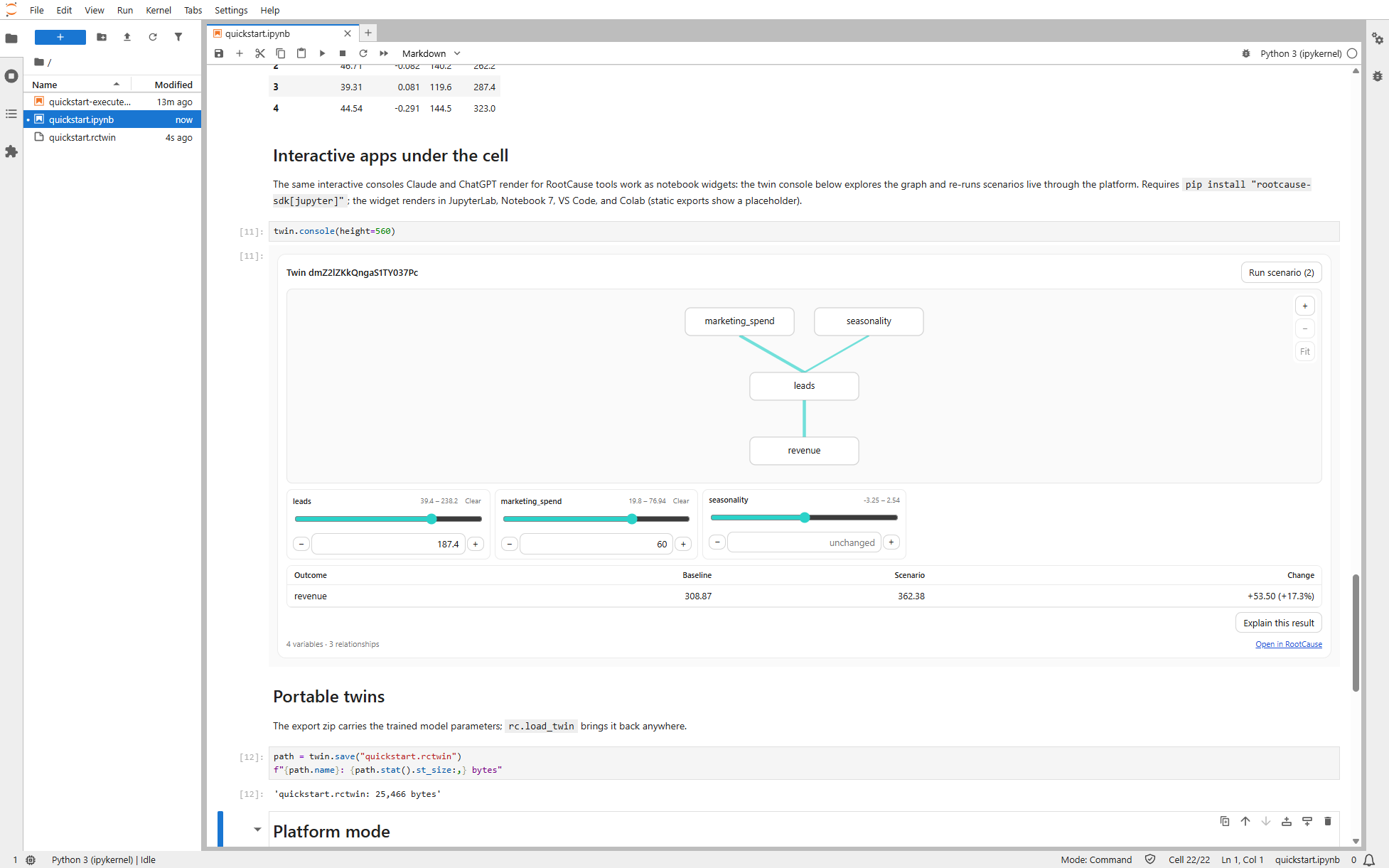Interrupt the kernel stop icon
Viewport: 1389px width, 868px height.
point(343,53)
